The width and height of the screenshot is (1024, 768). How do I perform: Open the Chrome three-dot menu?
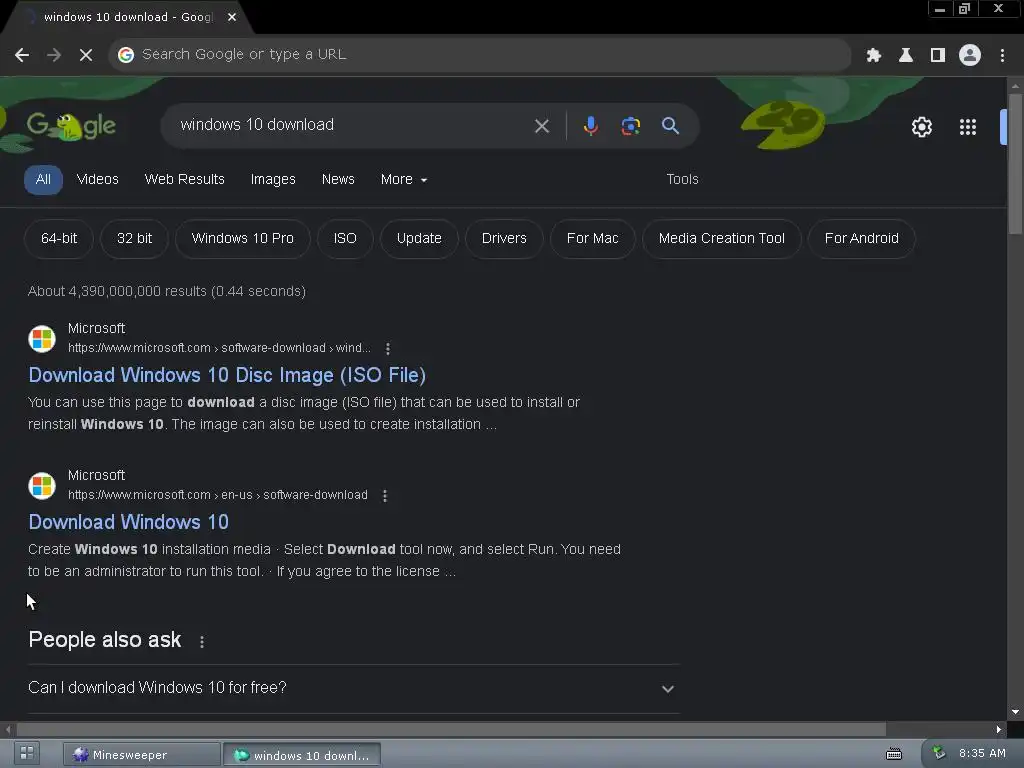click(1002, 55)
